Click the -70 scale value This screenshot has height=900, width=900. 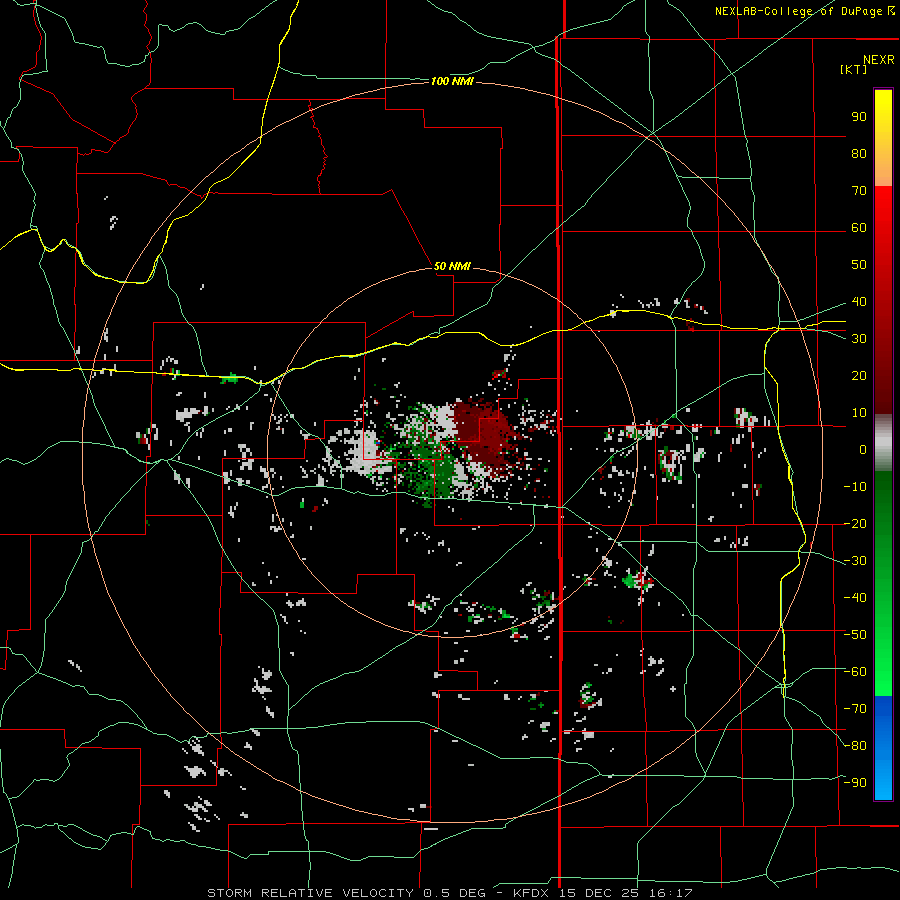pyautogui.click(x=855, y=709)
